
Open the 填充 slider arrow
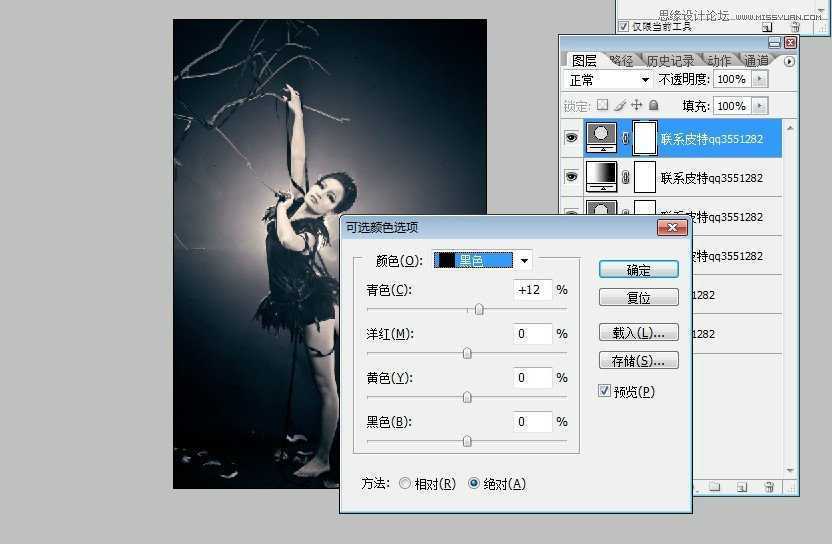(760, 106)
